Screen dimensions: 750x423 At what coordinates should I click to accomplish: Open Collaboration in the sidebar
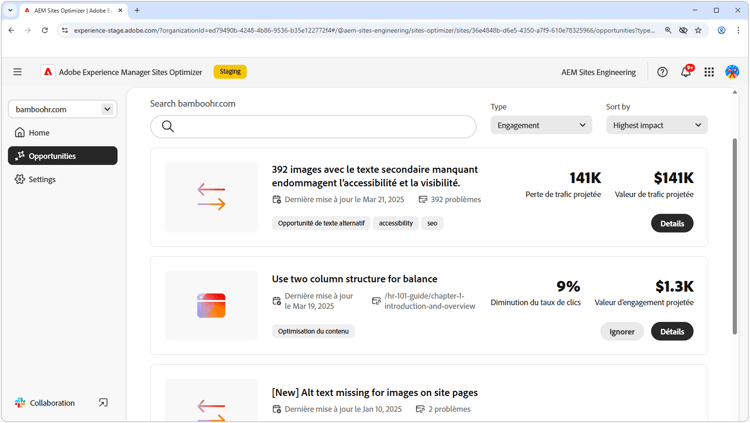[x=52, y=403]
